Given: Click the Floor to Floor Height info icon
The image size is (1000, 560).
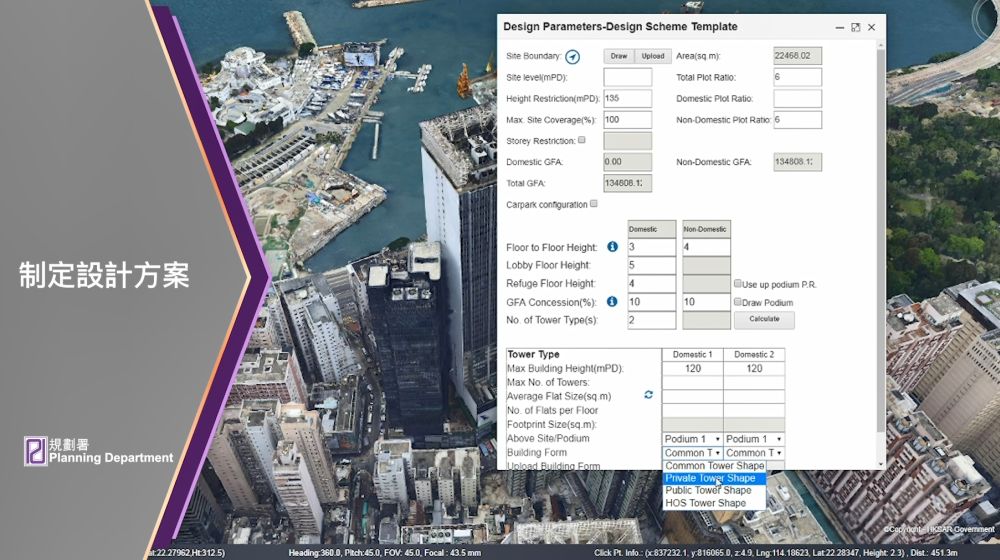Looking at the screenshot, I should pos(613,247).
